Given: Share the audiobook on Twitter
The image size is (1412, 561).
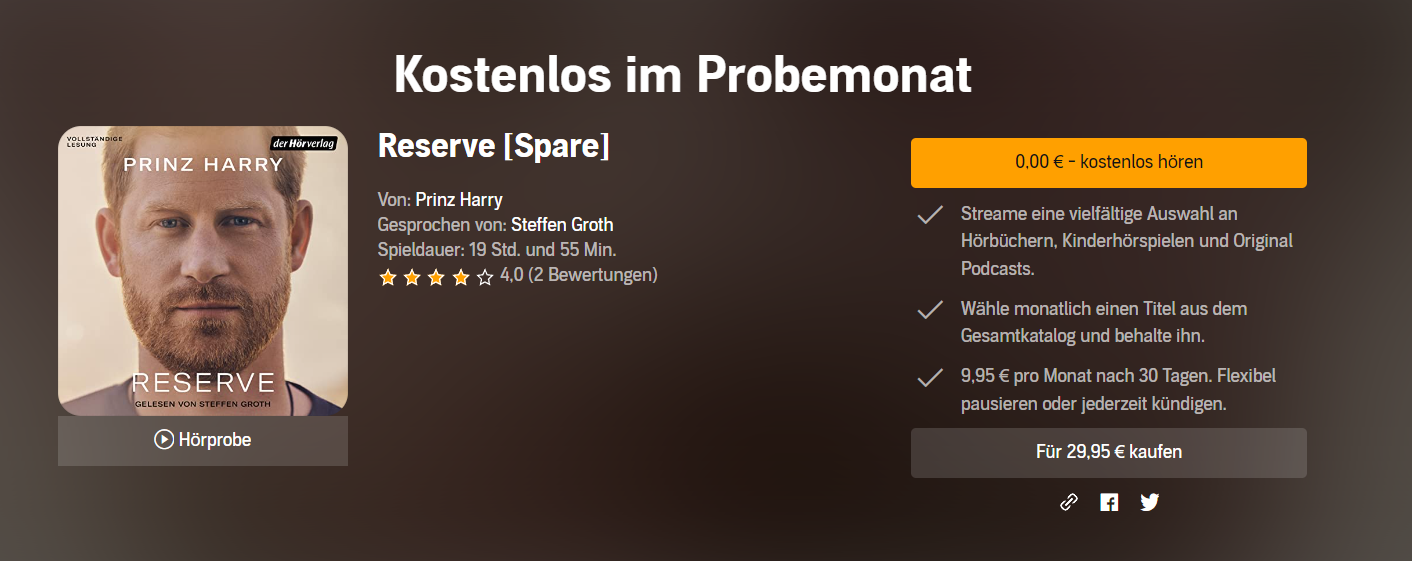Looking at the screenshot, I should (1149, 502).
